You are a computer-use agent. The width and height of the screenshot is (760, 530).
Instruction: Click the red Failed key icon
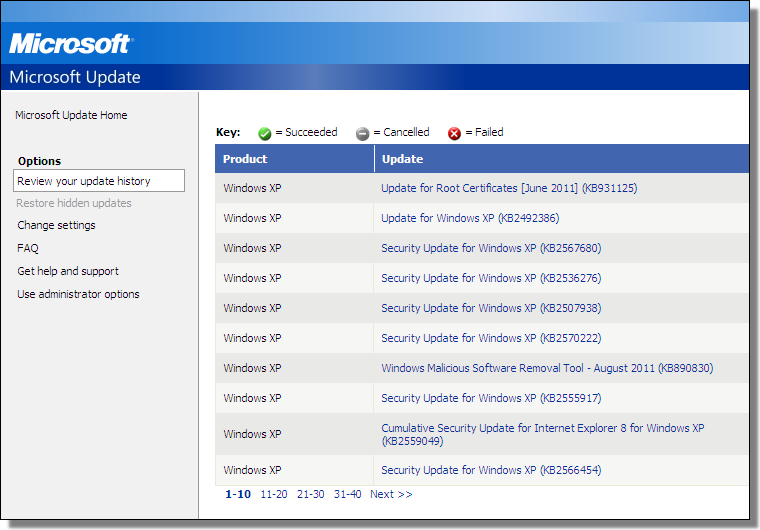(454, 133)
